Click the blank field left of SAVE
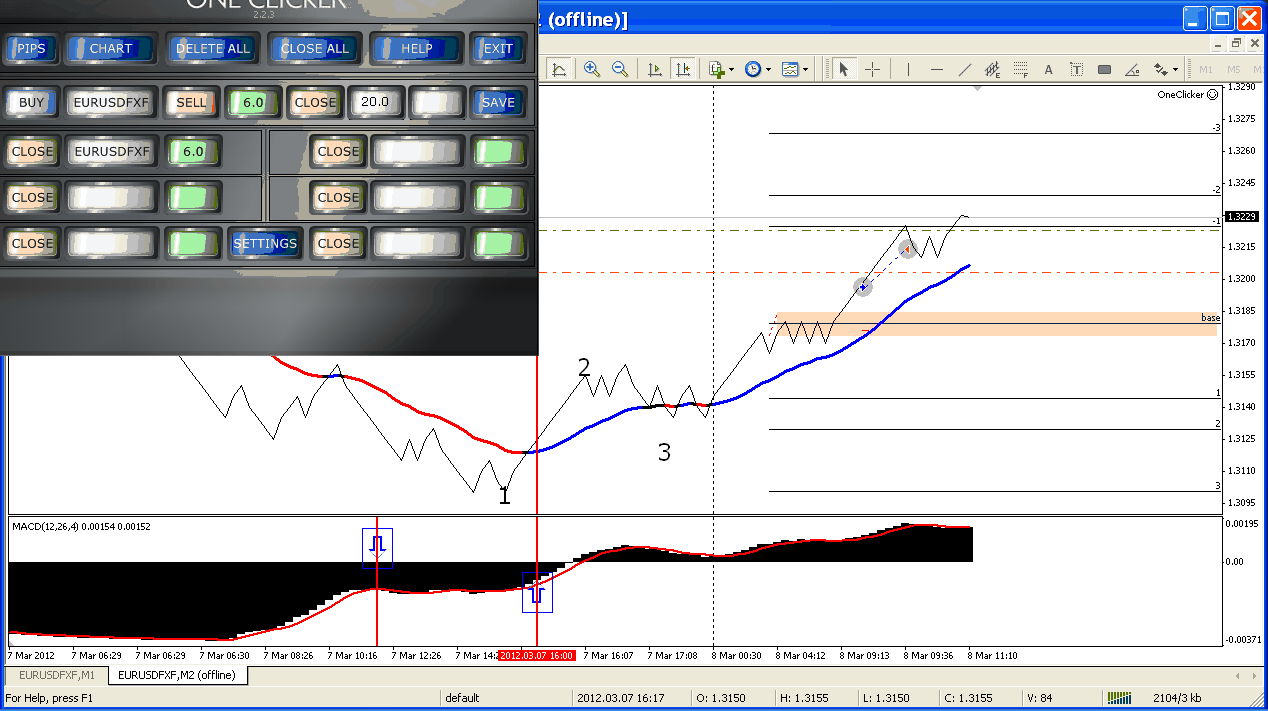Image resolution: width=1268 pixels, height=711 pixels. click(436, 102)
